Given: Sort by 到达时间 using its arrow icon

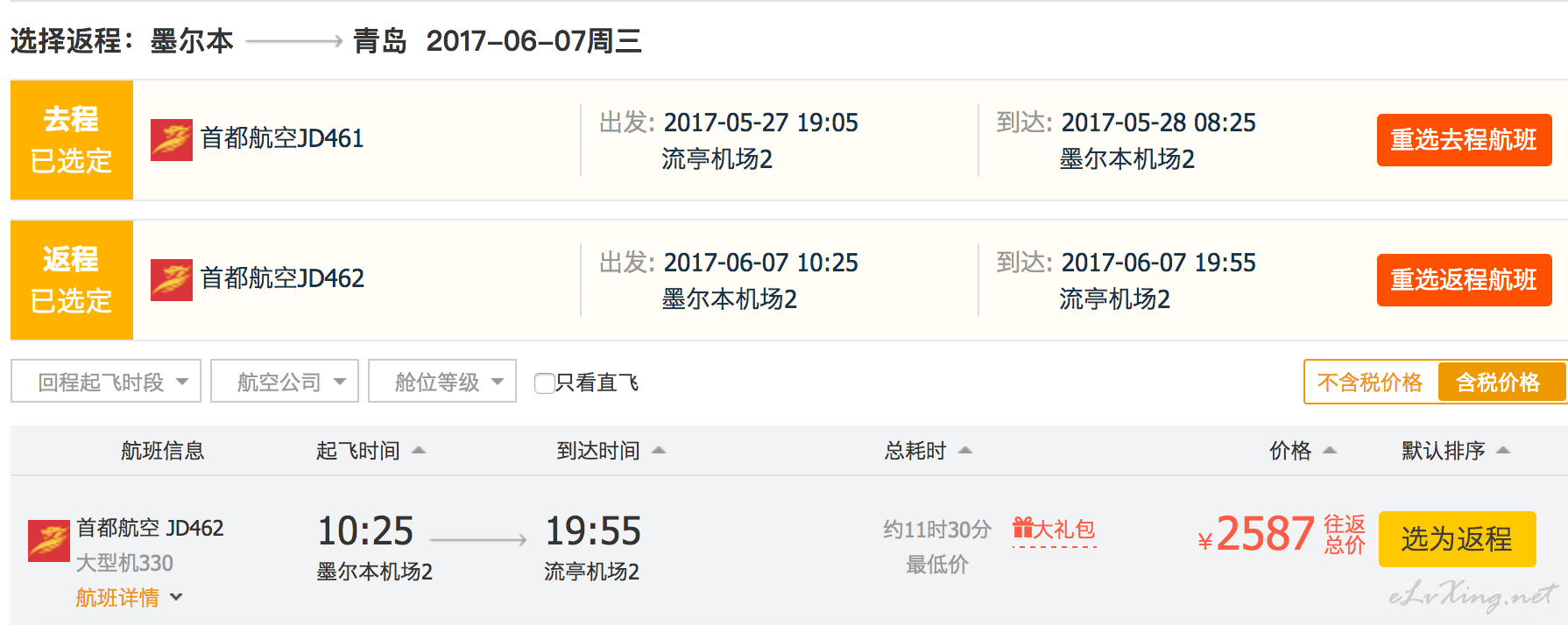Looking at the screenshot, I should (659, 451).
